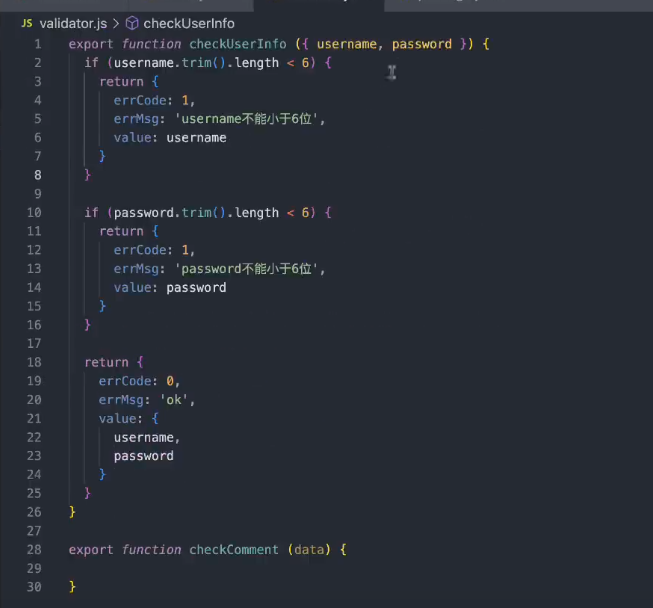Click 'errCode: 1' on line 12
Viewport: 653px width, 608px height.
click(x=151, y=250)
